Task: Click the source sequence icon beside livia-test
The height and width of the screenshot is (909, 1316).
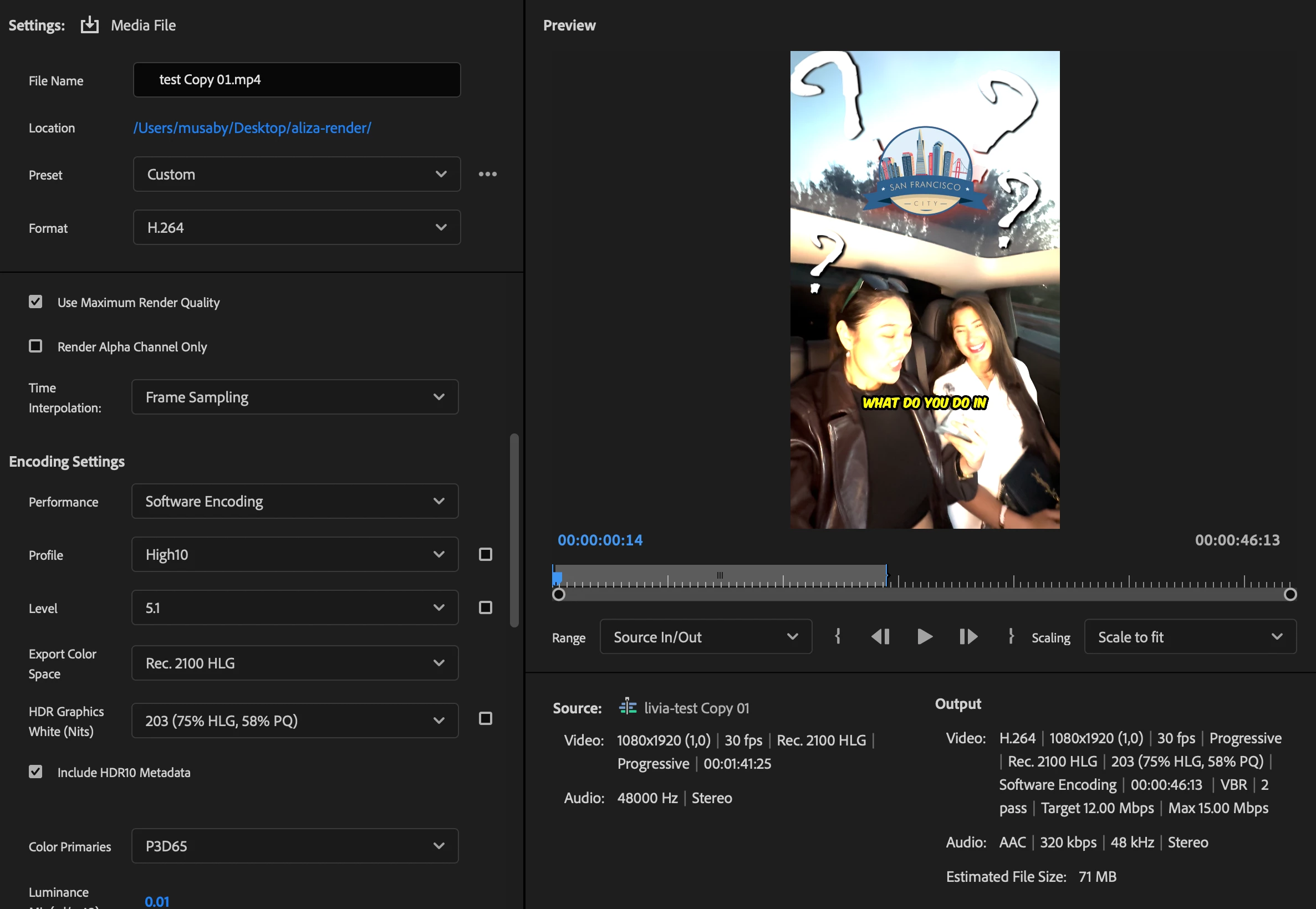Action: [x=628, y=707]
